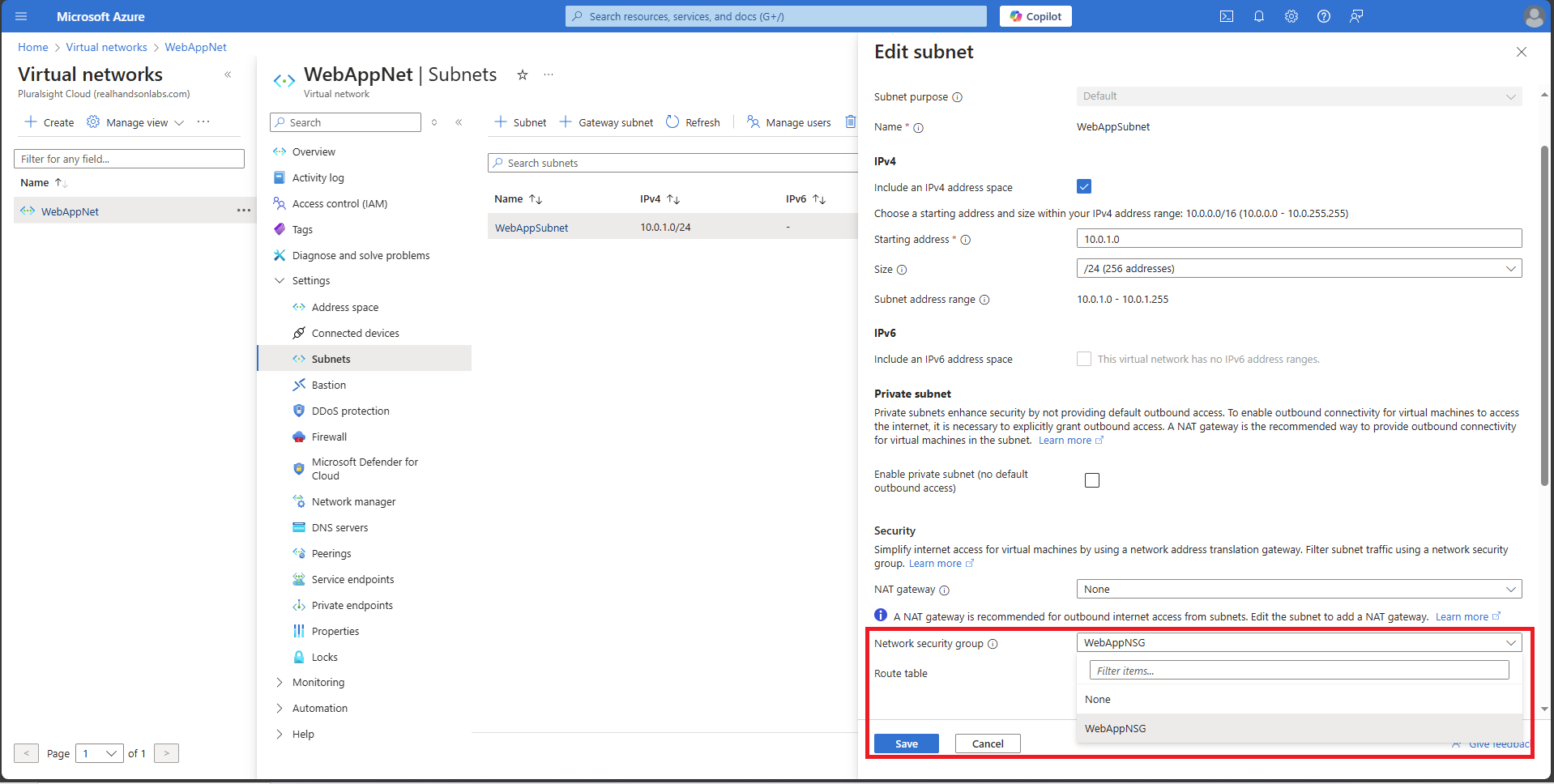Click the Search subnets field
Image resolution: width=1554 pixels, height=784 pixels.
click(672, 163)
